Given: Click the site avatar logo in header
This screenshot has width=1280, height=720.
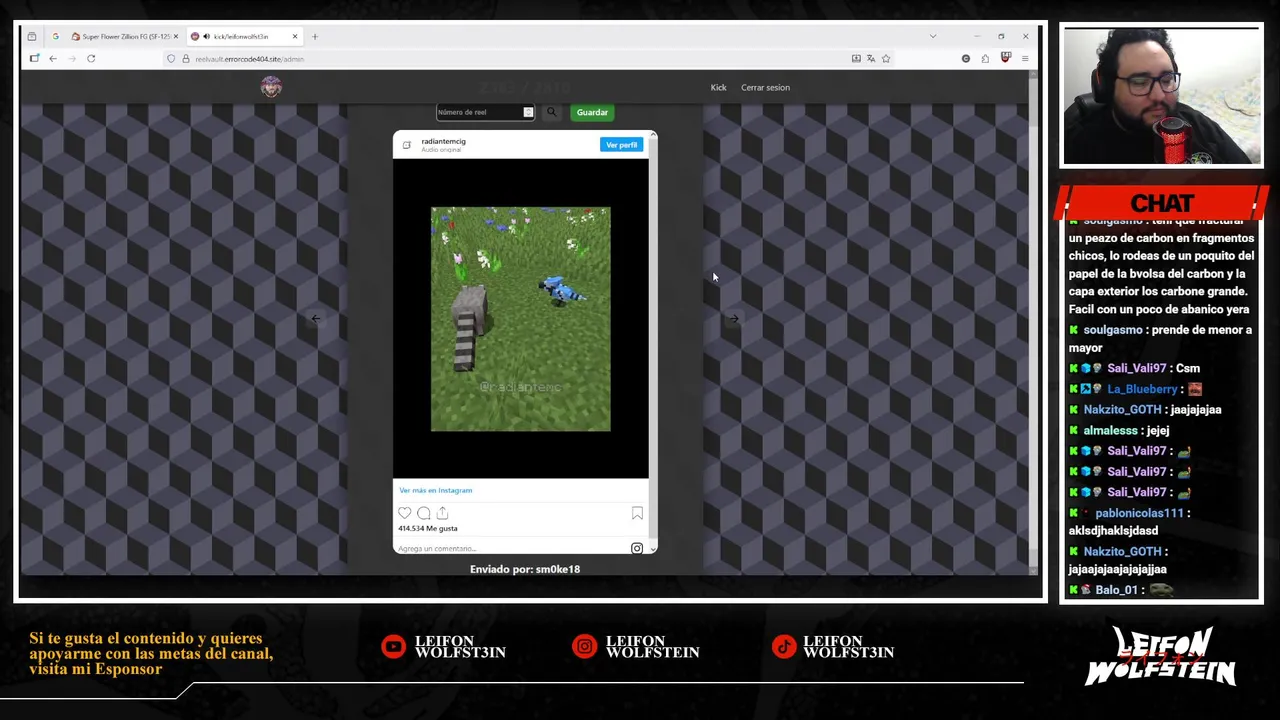Looking at the screenshot, I should 271,87.
